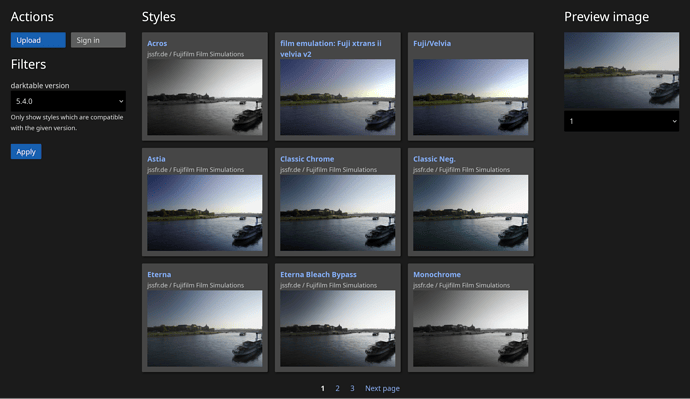
Task: Click the jssfr.de subtitle under Acros
Action: point(195,54)
